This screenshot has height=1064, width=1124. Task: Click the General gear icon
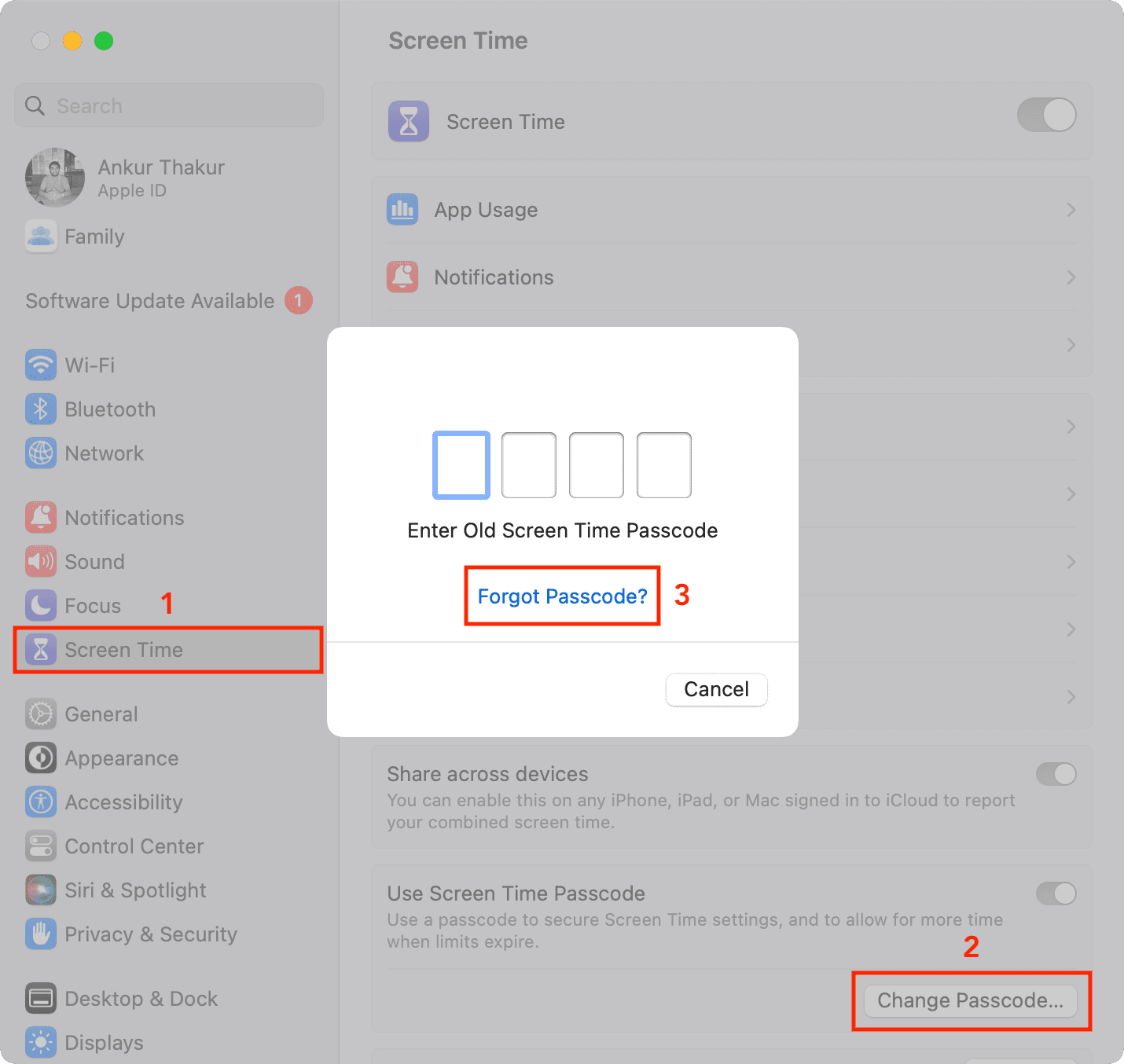tap(41, 714)
